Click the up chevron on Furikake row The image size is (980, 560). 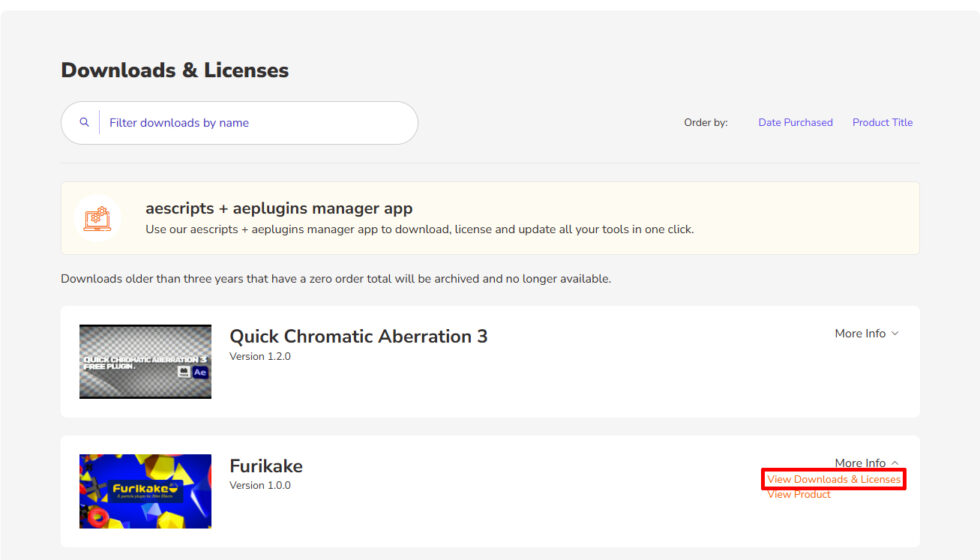(x=895, y=463)
